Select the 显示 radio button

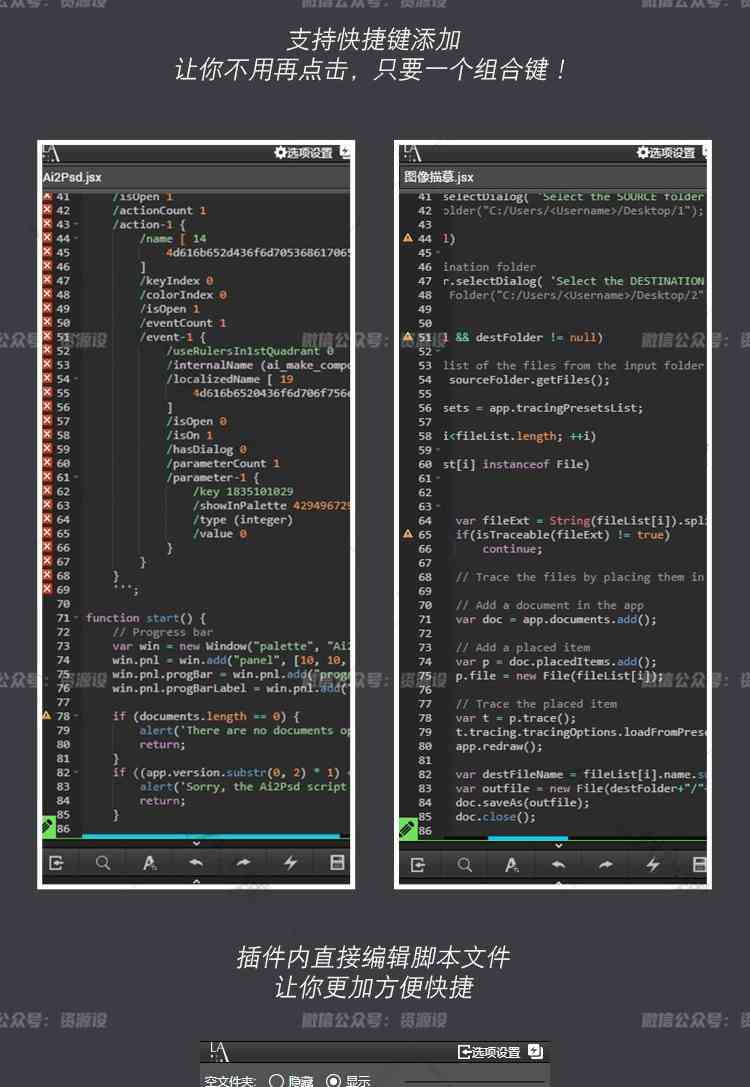[x=333, y=1081]
